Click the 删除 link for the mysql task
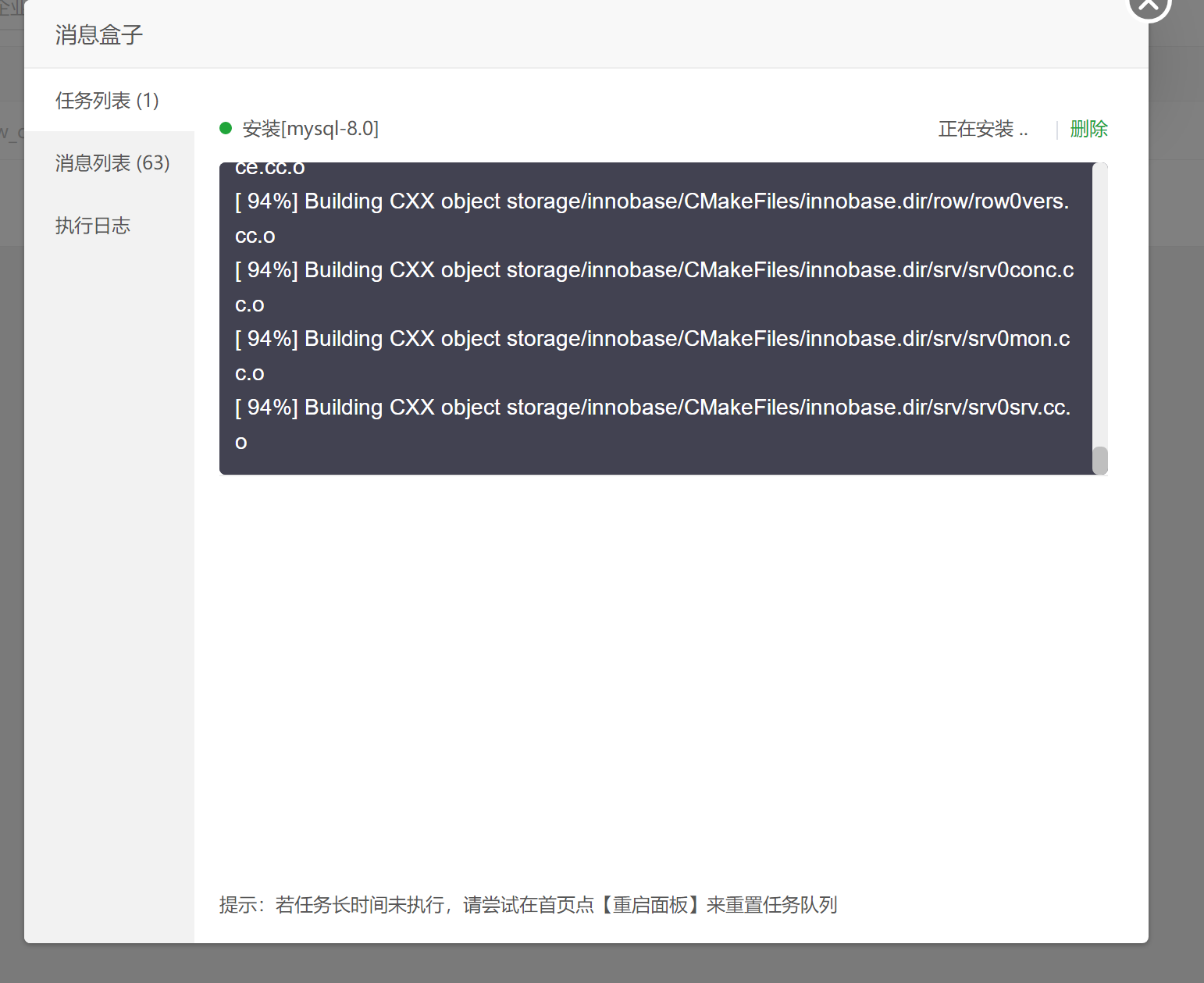The height and width of the screenshot is (983, 1204). tap(1088, 129)
